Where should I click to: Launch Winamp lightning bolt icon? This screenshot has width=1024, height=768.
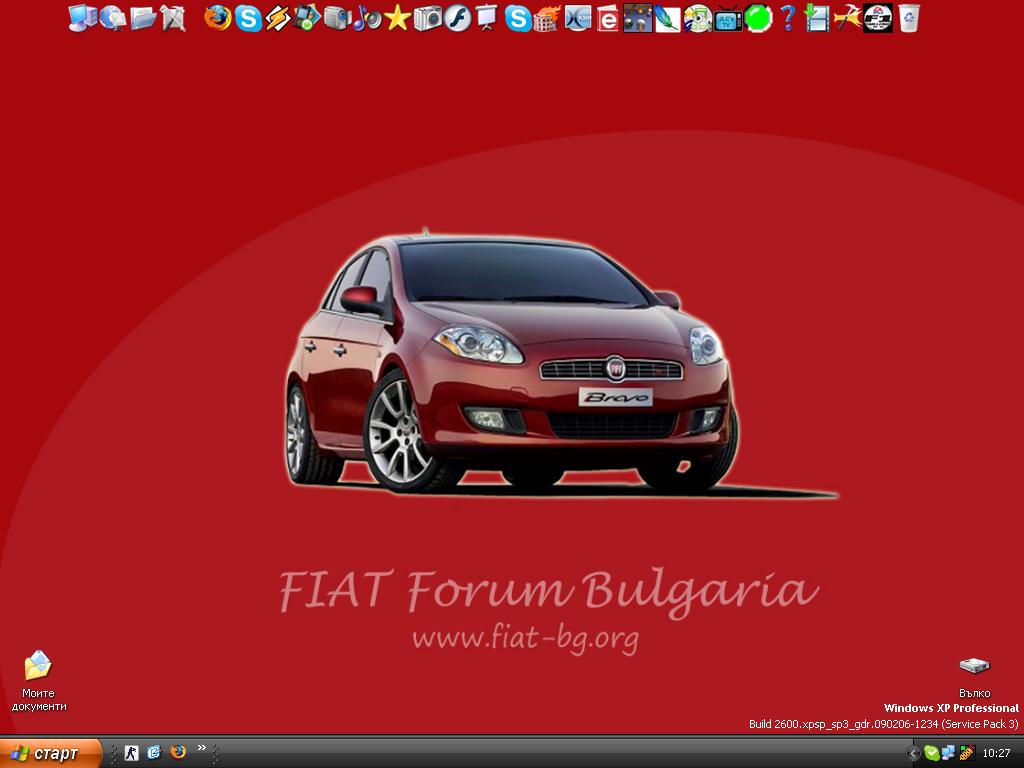point(278,18)
